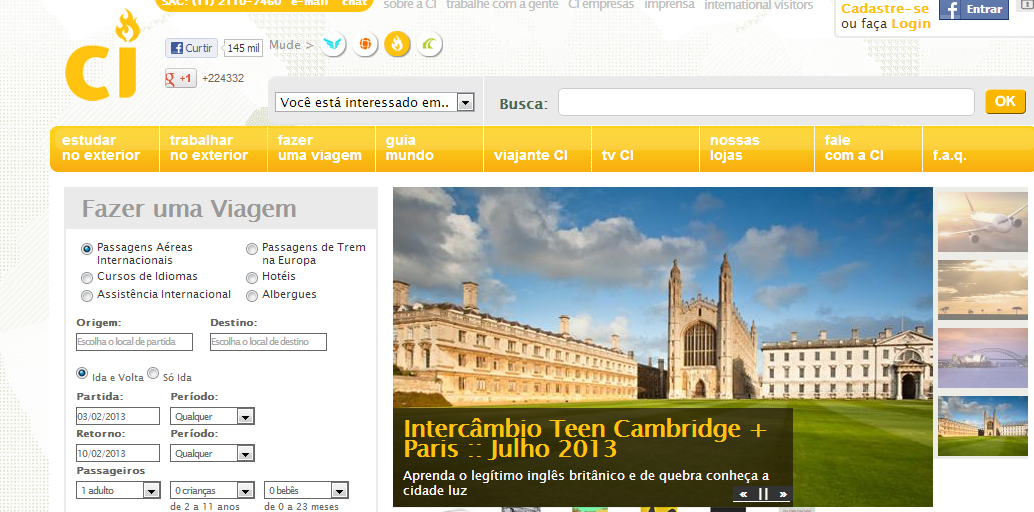
Task: Open 'imprensa' link
Action: [669, 5]
